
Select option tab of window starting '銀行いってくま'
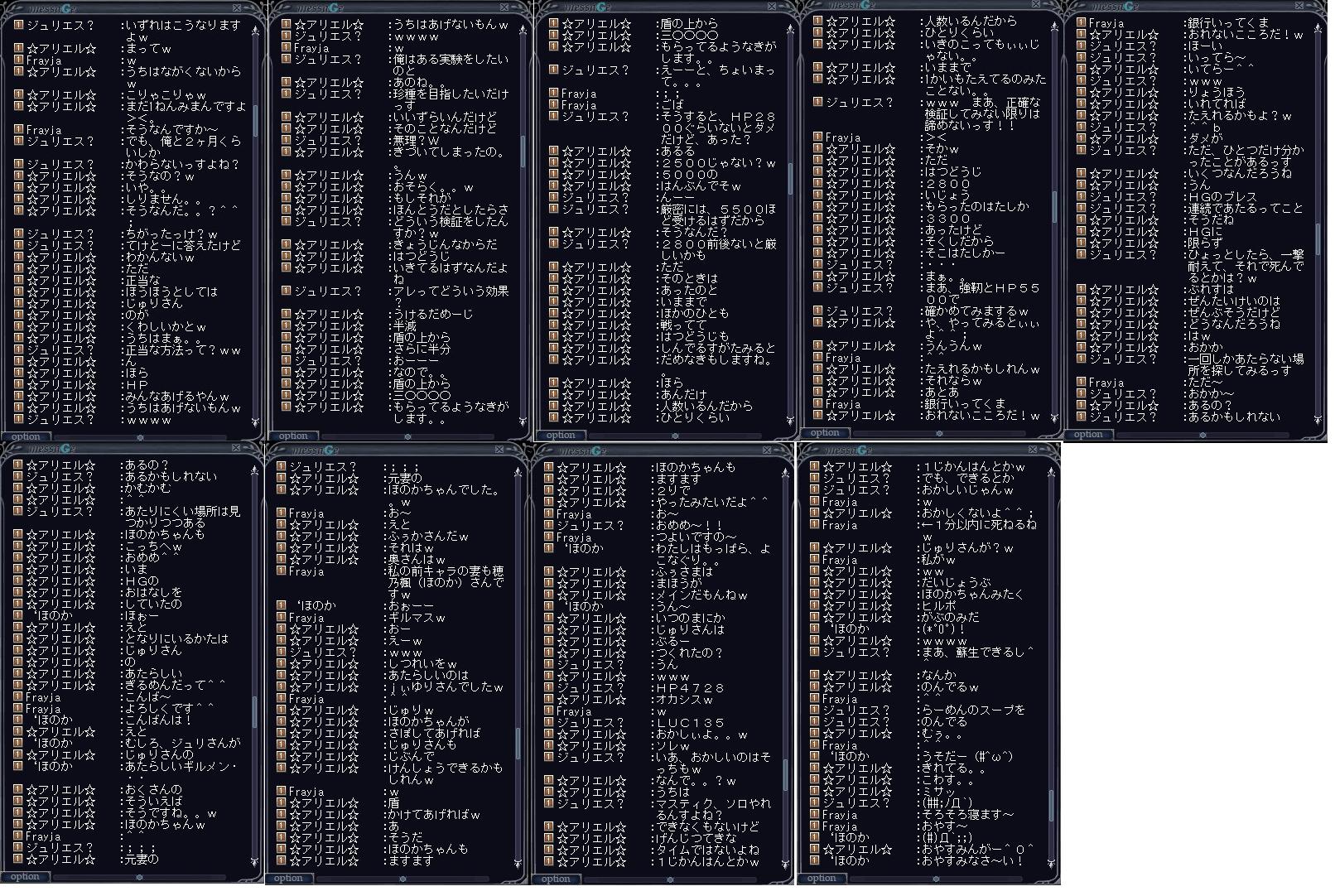click(1088, 434)
